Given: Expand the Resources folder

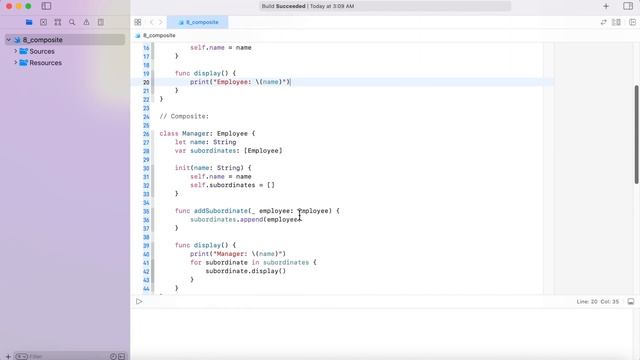Looking at the screenshot, I should point(16,62).
